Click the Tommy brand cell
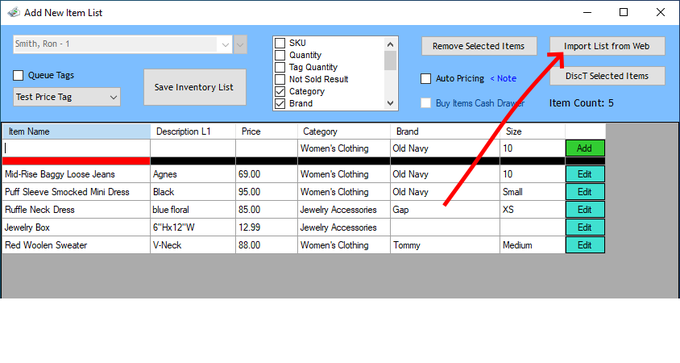Screen dimensions: 680x363 [445, 245]
